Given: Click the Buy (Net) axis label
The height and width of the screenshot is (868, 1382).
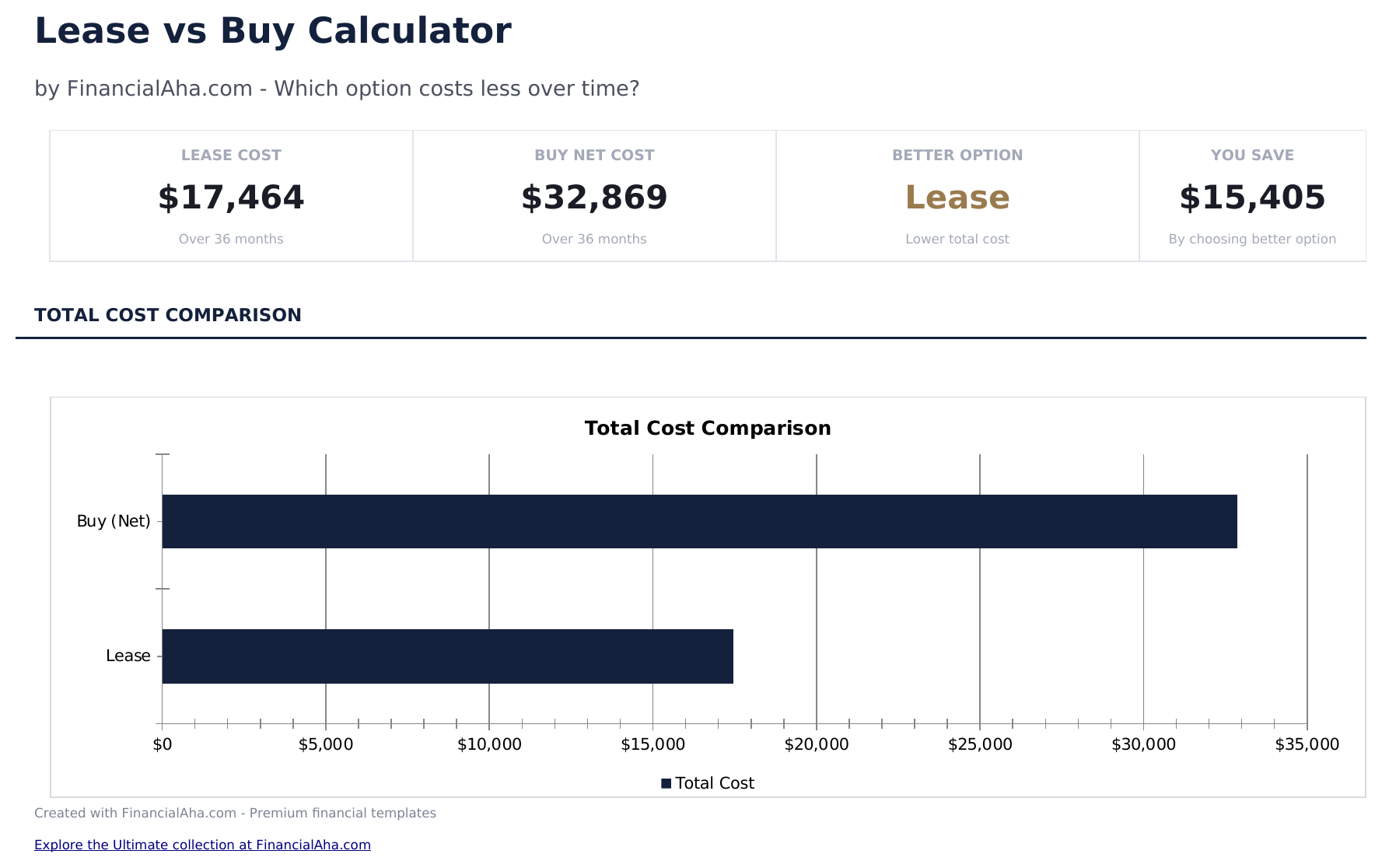Looking at the screenshot, I should click(x=114, y=521).
